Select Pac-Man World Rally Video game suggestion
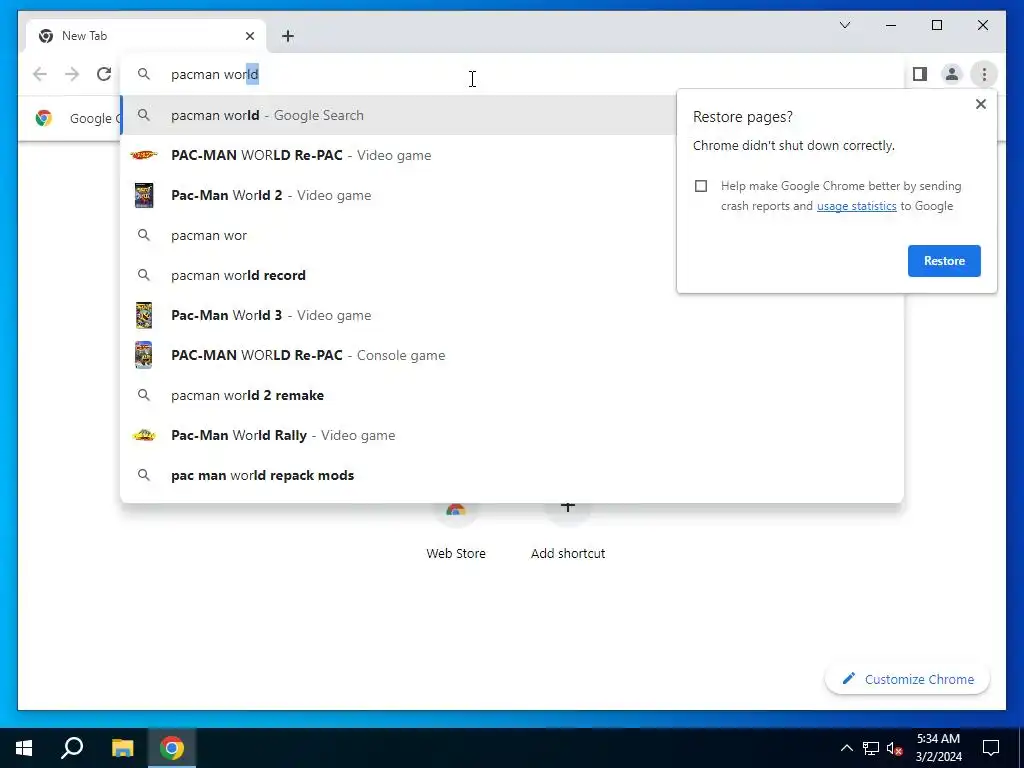This screenshot has width=1024, height=768. point(512,435)
